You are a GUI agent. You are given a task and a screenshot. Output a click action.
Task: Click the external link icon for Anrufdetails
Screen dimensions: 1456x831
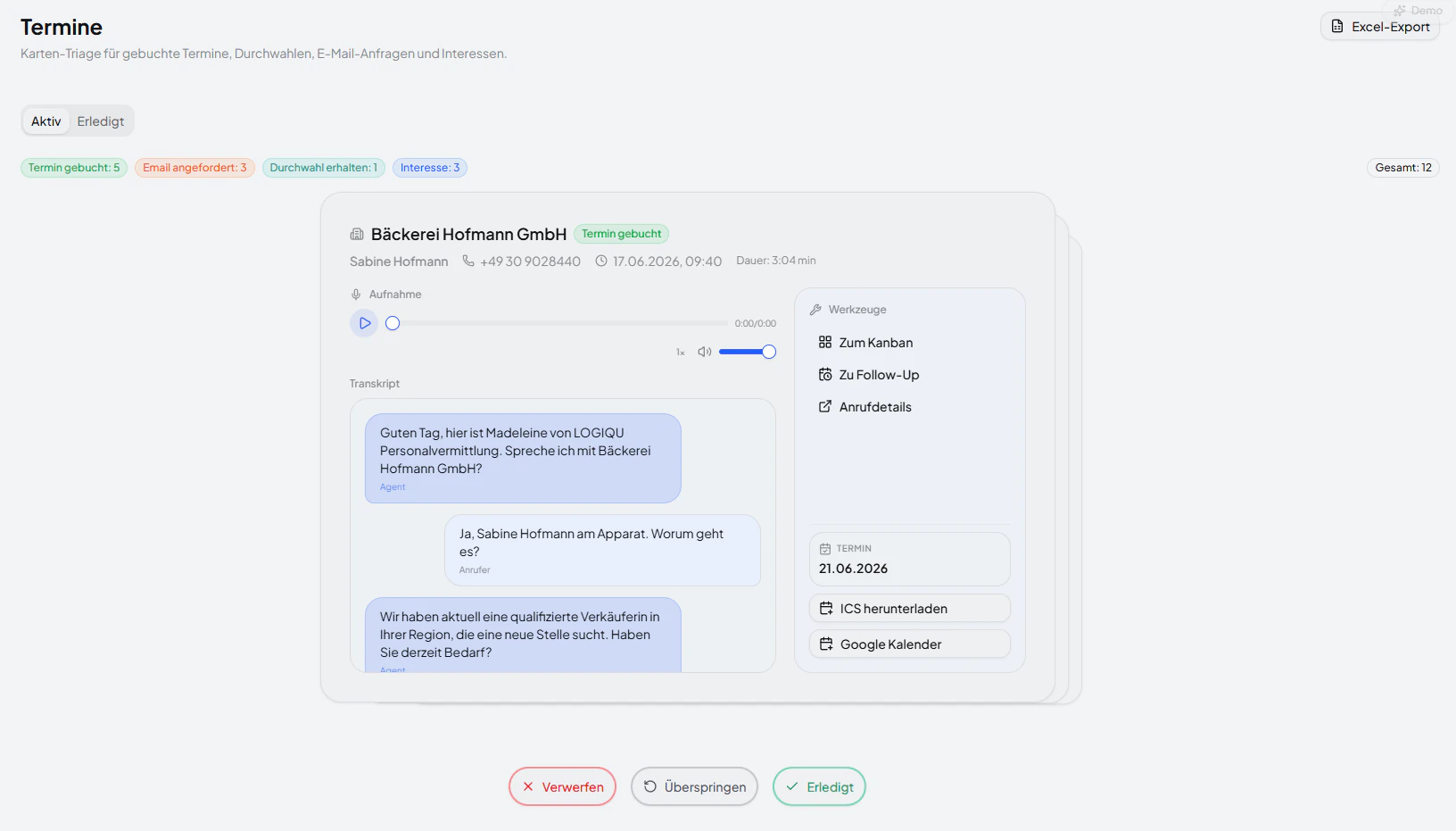tap(825, 406)
